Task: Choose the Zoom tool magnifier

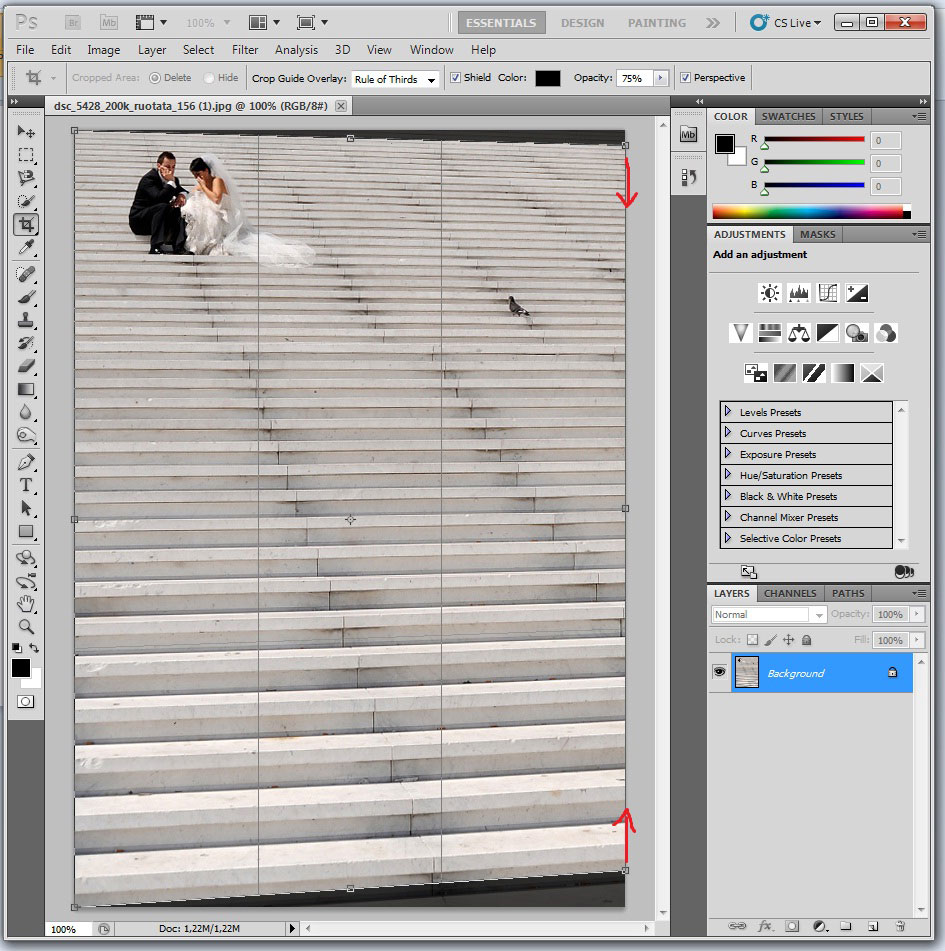Action: tap(26, 626)
